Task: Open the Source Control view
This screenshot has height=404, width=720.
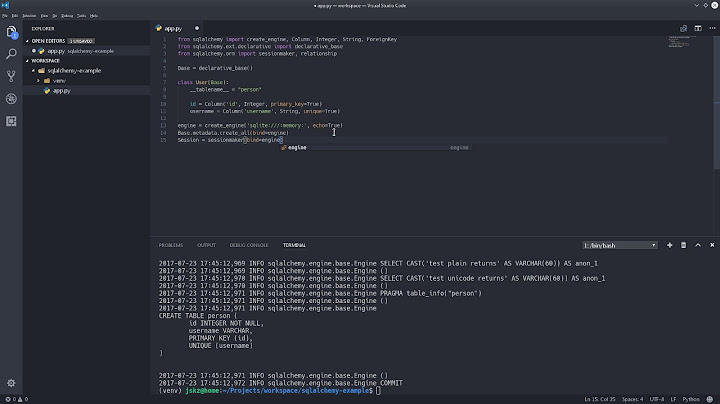Action: [11, 76]
